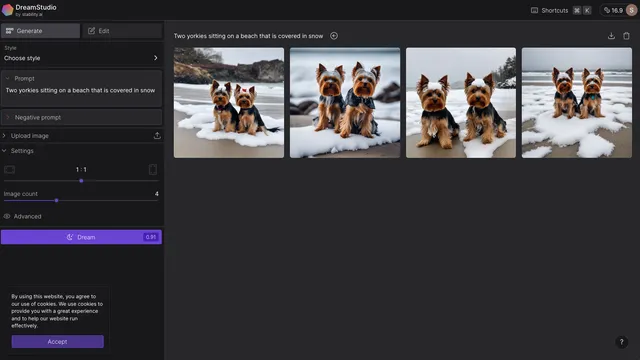
Task: Adjust the aspect ratio slider handle
Action: coord(81,180)
